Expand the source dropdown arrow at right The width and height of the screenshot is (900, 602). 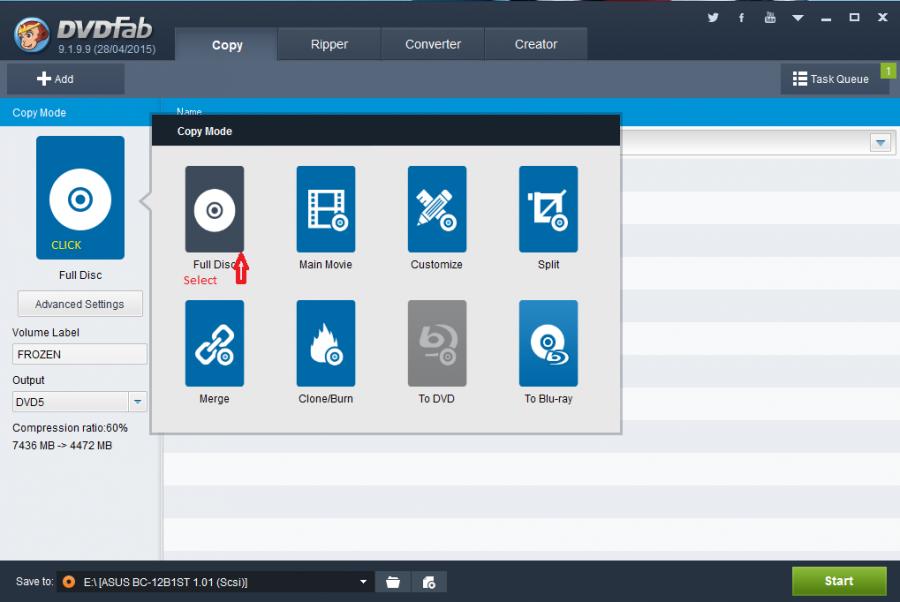click(880, 142)
